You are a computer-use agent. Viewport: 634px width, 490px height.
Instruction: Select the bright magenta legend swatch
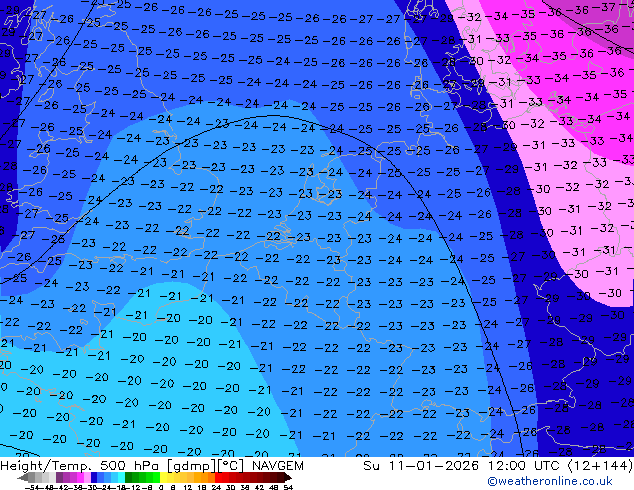coord(80,477)
